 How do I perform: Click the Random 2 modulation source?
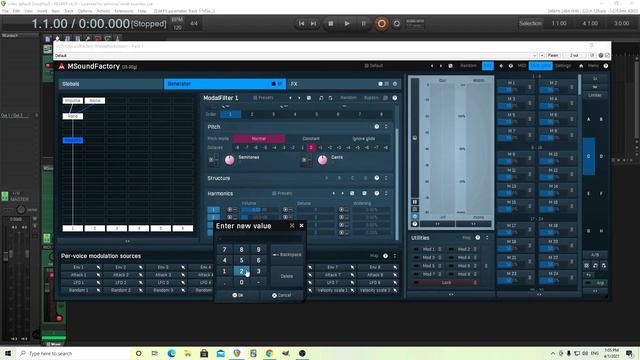click(120, 290)
